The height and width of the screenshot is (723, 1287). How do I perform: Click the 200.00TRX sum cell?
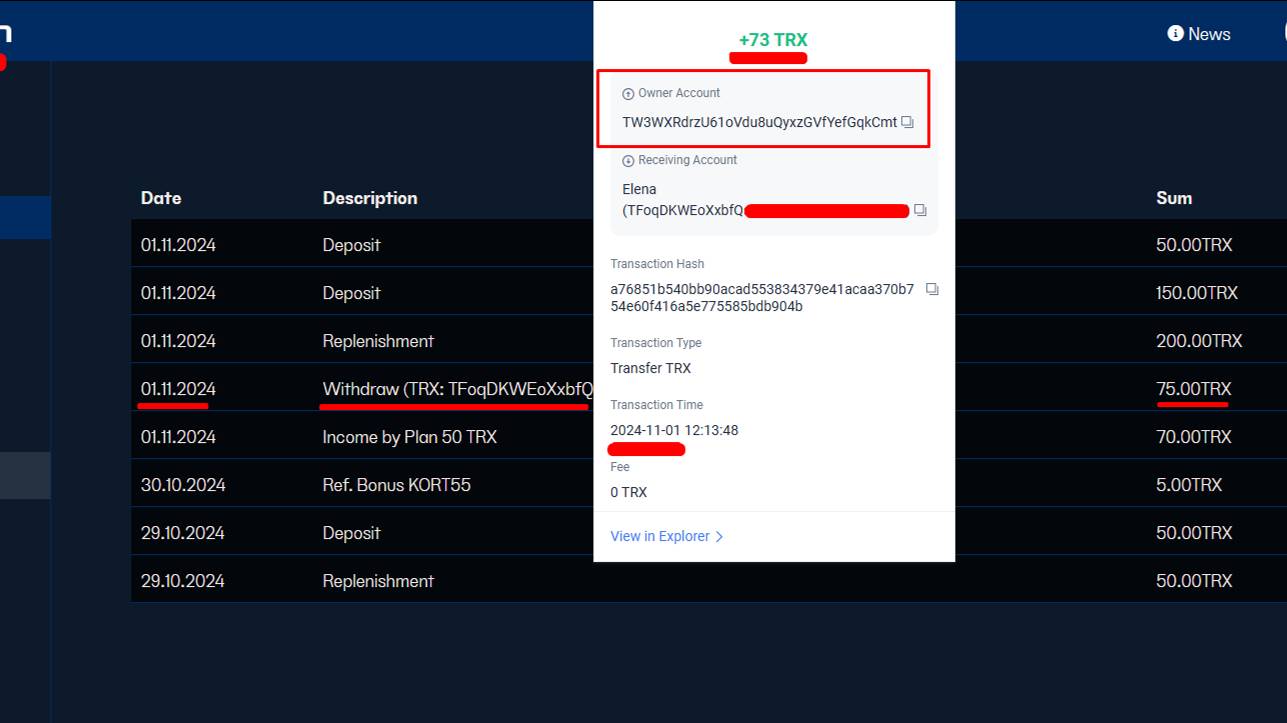coord(1199,341)
